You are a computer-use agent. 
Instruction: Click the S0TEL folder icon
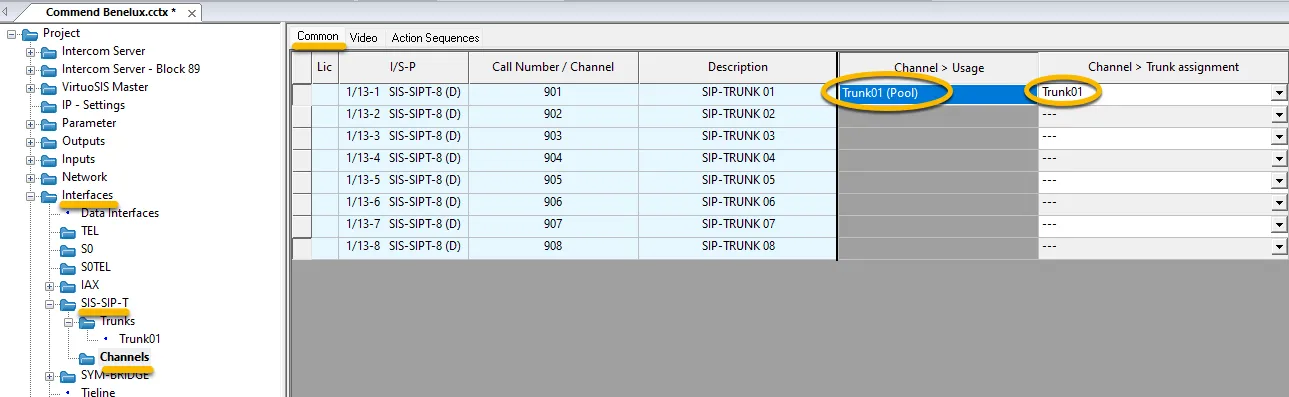(68, 268)
